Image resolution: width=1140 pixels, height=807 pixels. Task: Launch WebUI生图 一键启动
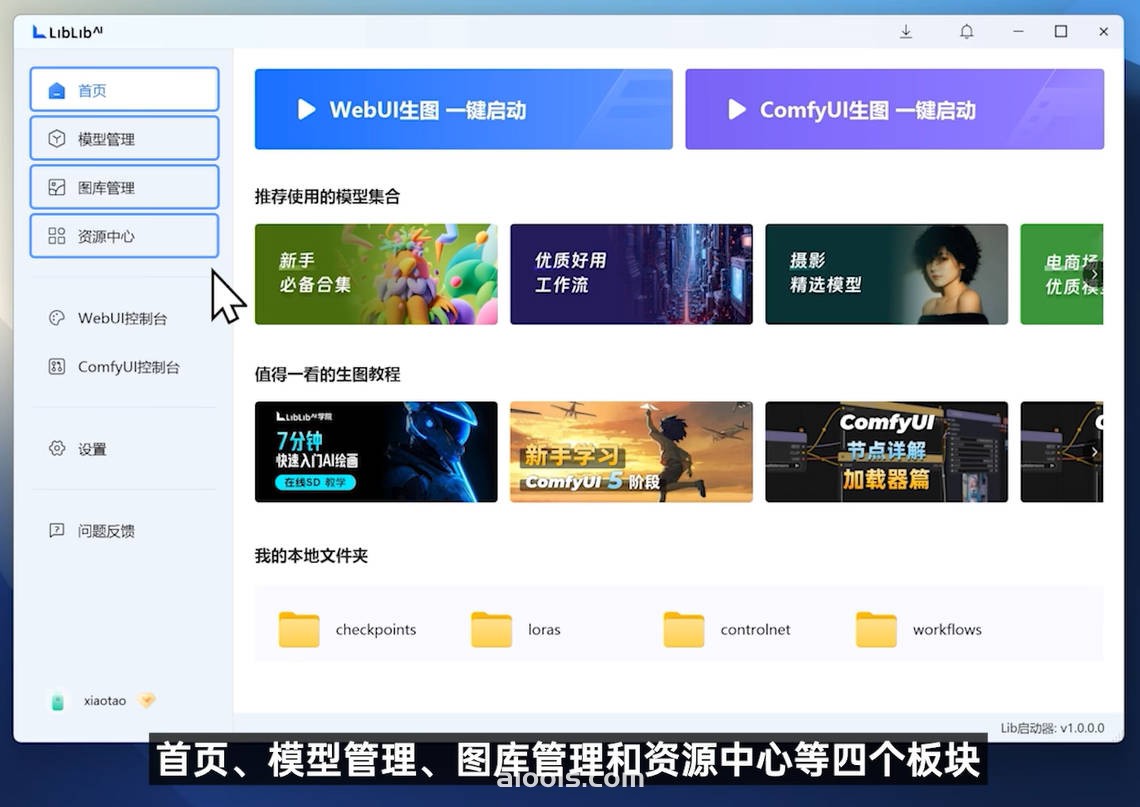[x=464, y=109]
